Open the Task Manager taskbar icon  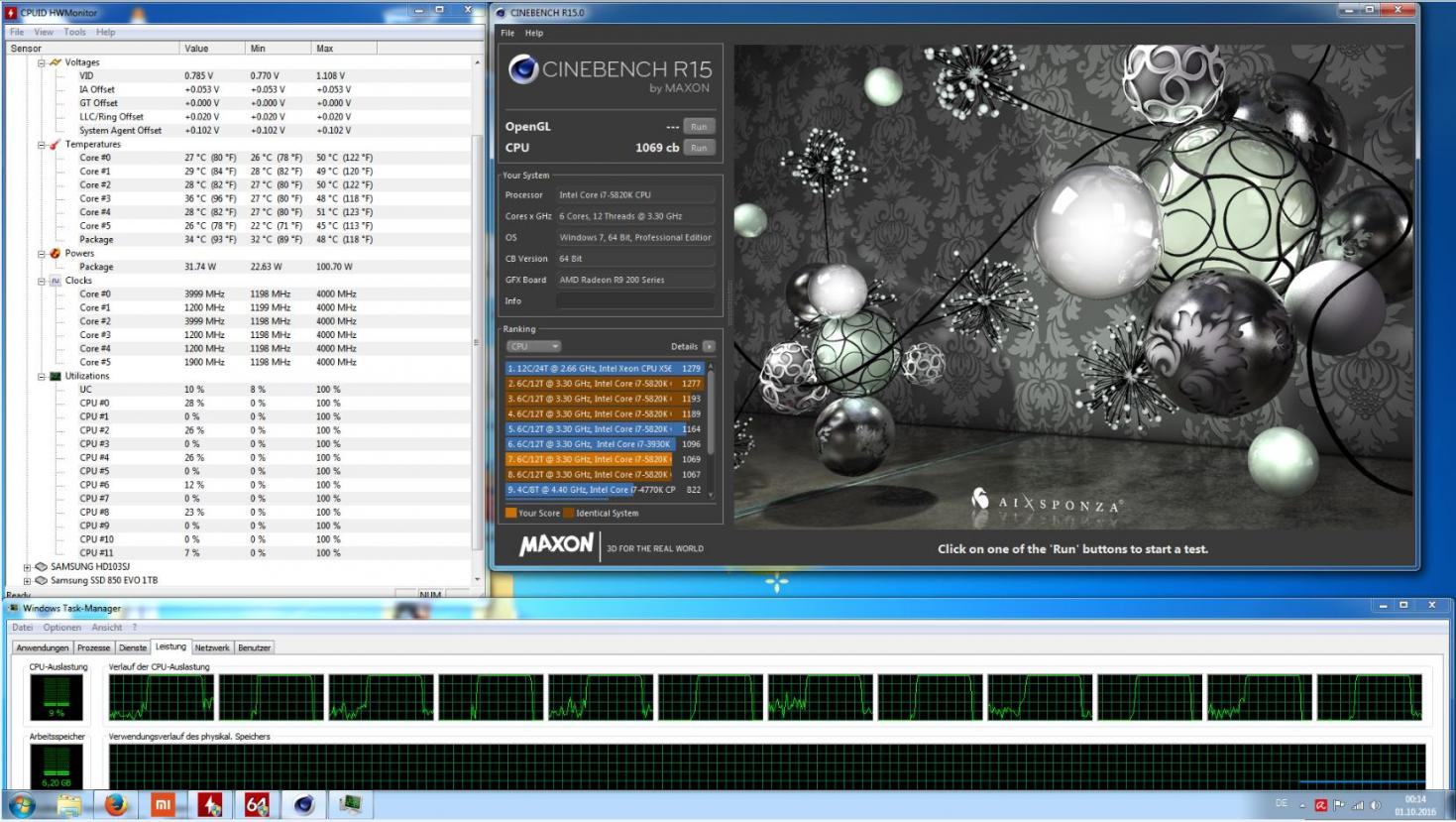pyautogui.click(x=350, y=804)
